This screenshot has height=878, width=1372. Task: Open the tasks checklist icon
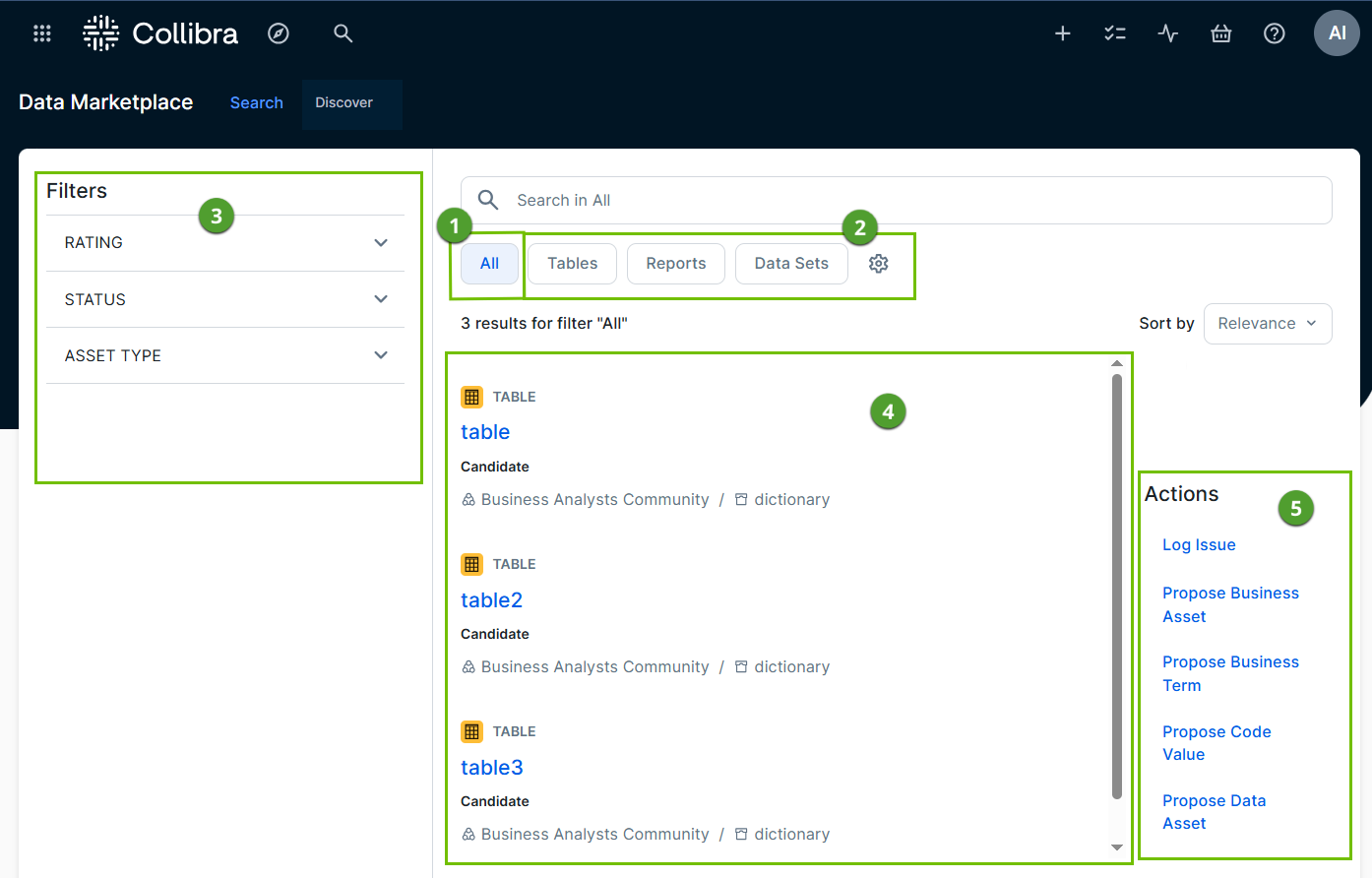click(x=1115, y=33)
